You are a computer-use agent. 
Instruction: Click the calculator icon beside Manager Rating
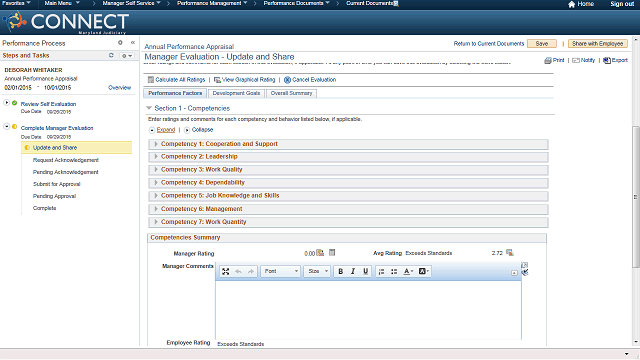tap(332, 253)
